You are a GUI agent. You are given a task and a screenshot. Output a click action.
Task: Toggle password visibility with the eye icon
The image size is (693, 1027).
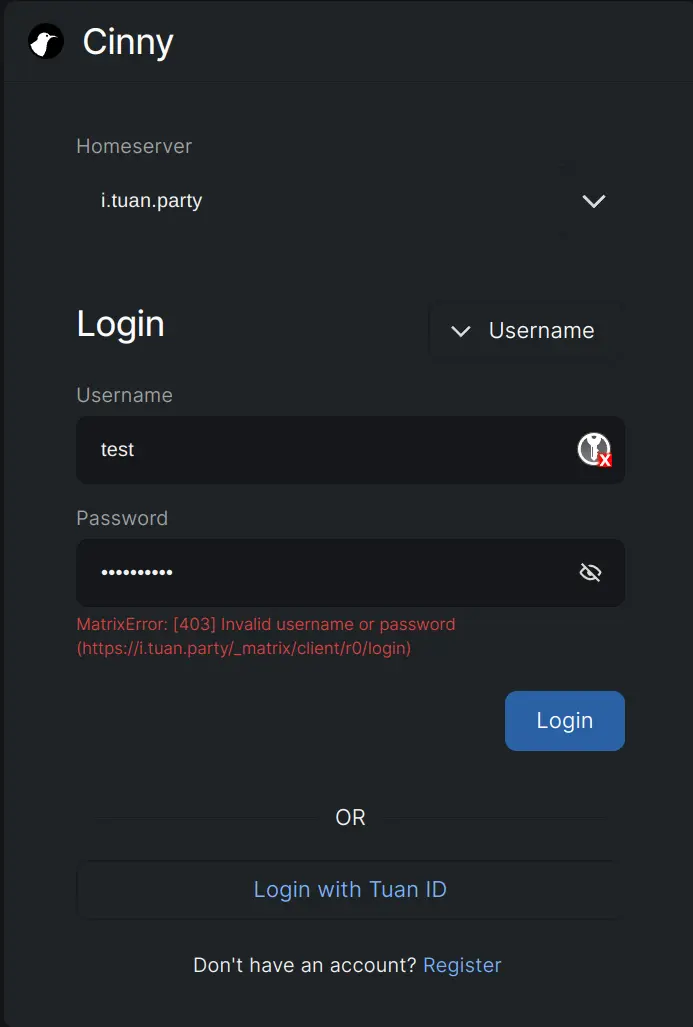[591, 572]
